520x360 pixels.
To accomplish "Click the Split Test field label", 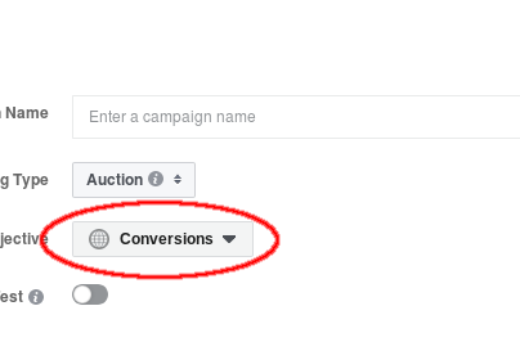I will [12, 297].
